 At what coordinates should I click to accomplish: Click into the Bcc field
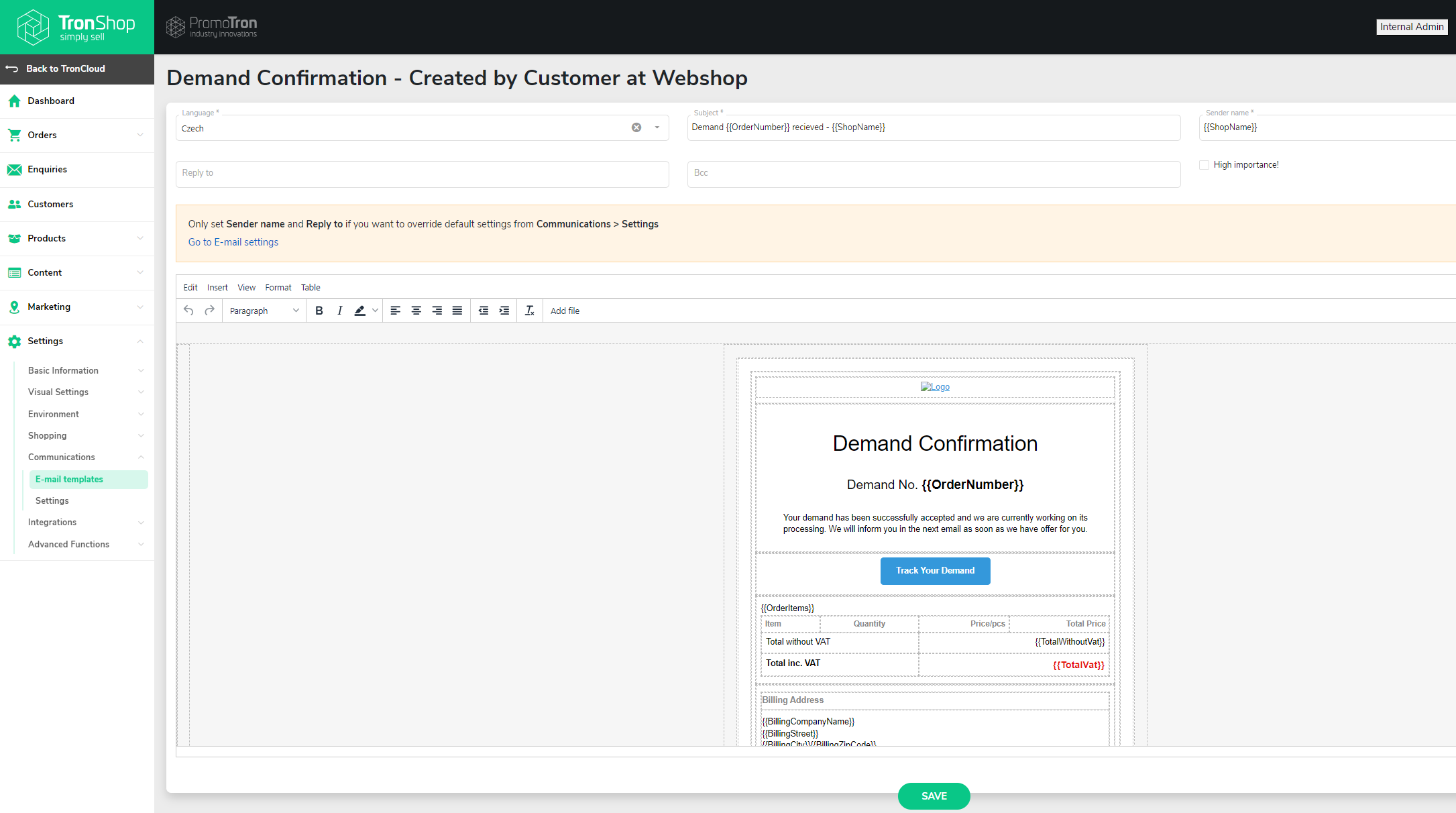click(x=934, y=174)
